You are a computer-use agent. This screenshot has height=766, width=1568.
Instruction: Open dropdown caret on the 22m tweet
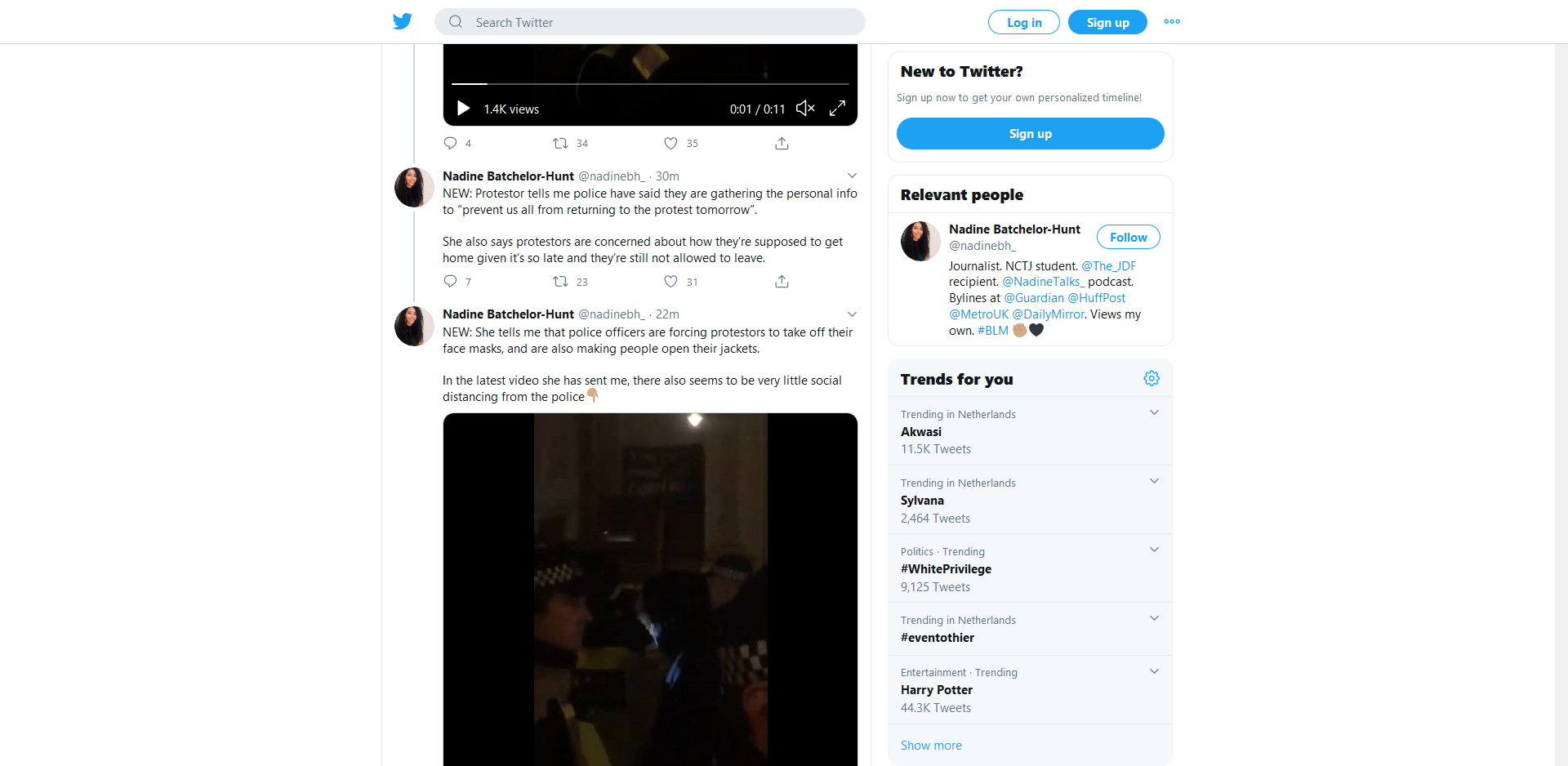(852, 314)
